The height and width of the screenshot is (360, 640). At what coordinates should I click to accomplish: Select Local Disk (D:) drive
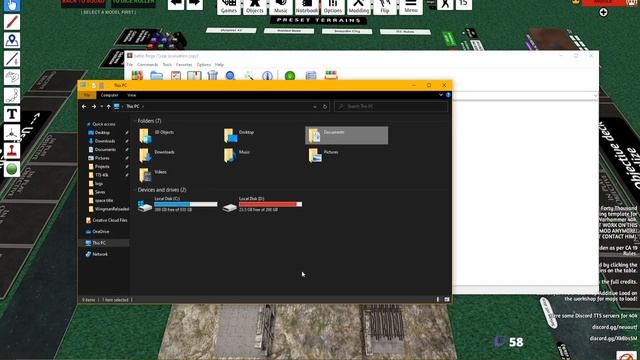[x=262, y=204]
